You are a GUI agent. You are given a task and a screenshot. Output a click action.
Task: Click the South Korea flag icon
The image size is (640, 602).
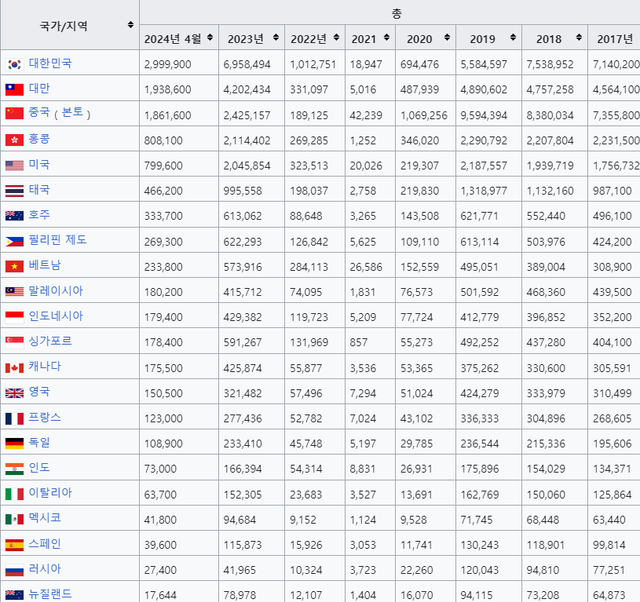click(14, 63)
